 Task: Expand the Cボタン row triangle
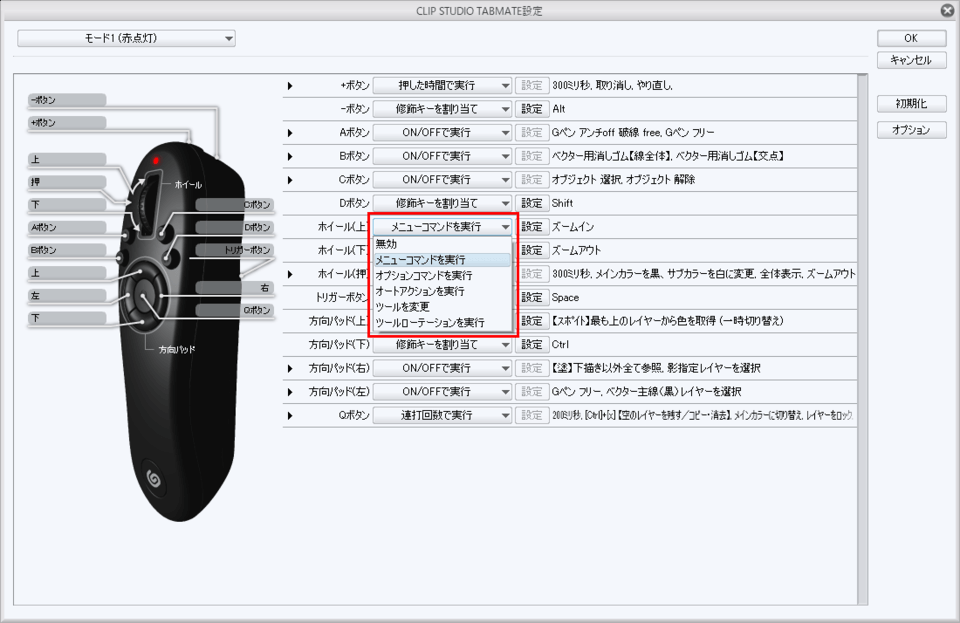pos(290,180)
